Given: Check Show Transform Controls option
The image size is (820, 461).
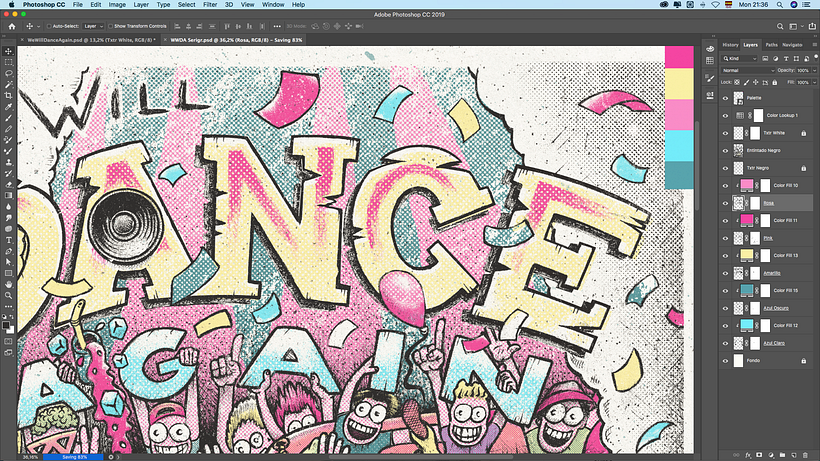Looking at the screenshot, I should pos(110,26).
